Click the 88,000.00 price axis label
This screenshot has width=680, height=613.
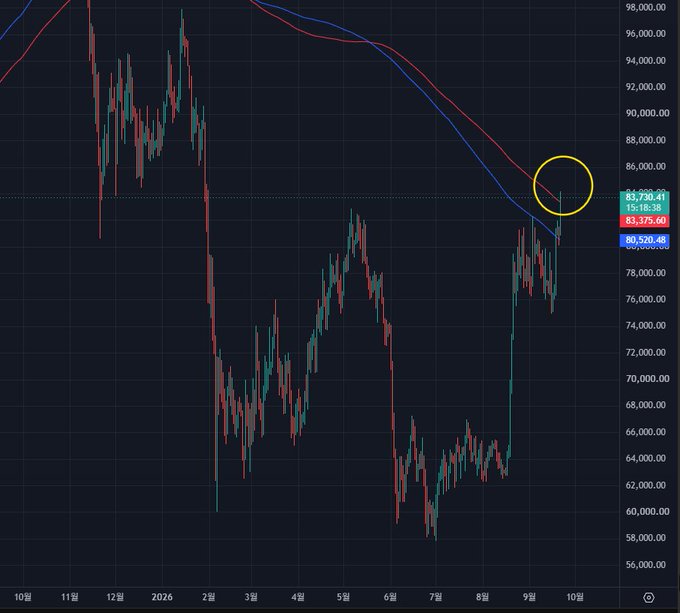coord(645,140)
